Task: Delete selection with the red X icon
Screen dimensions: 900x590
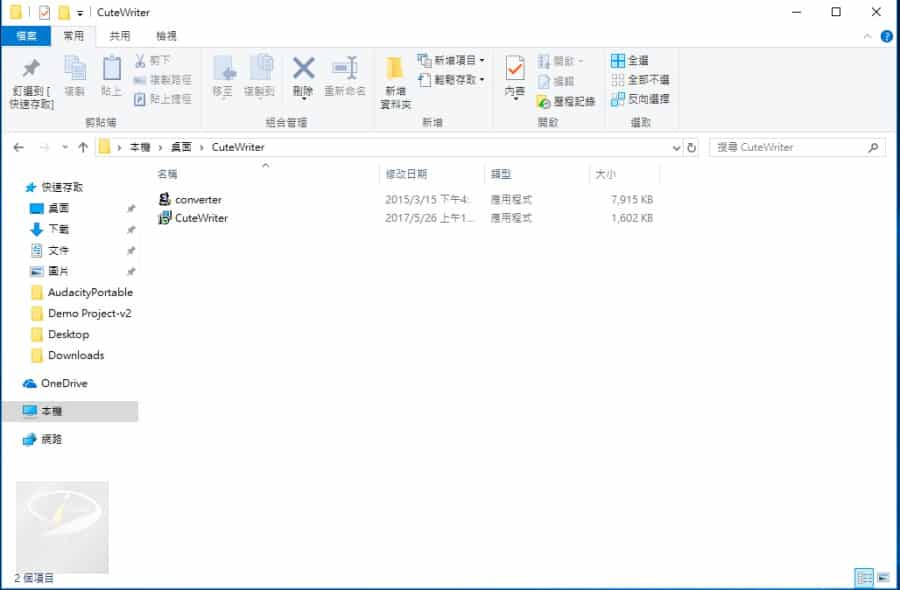Action: pyautogui.click(x=303, y=70)
